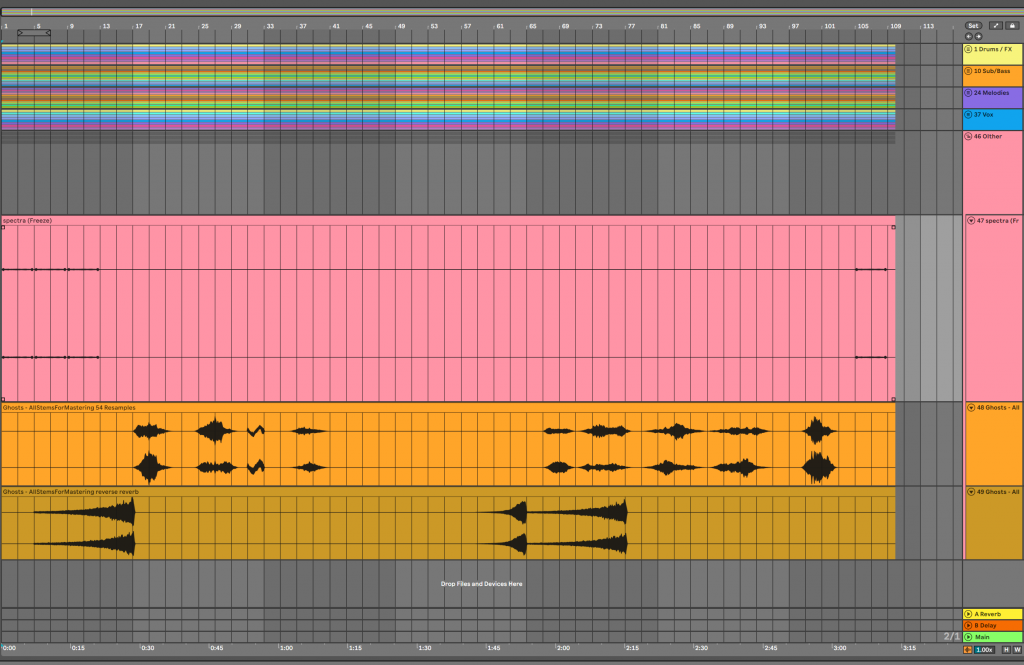1024x665 pixels.
Task: Unfold the 1 Drums / FX group
Action: pos(969,49)
